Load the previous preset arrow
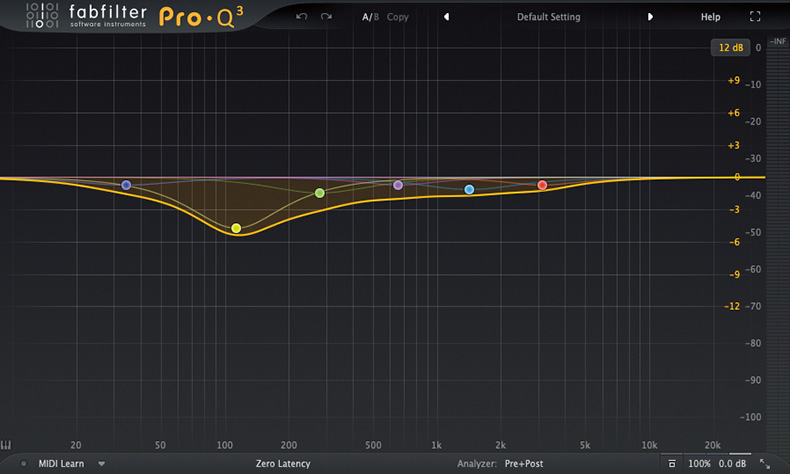This screenshot has width=790, height=474. [446, 17]
